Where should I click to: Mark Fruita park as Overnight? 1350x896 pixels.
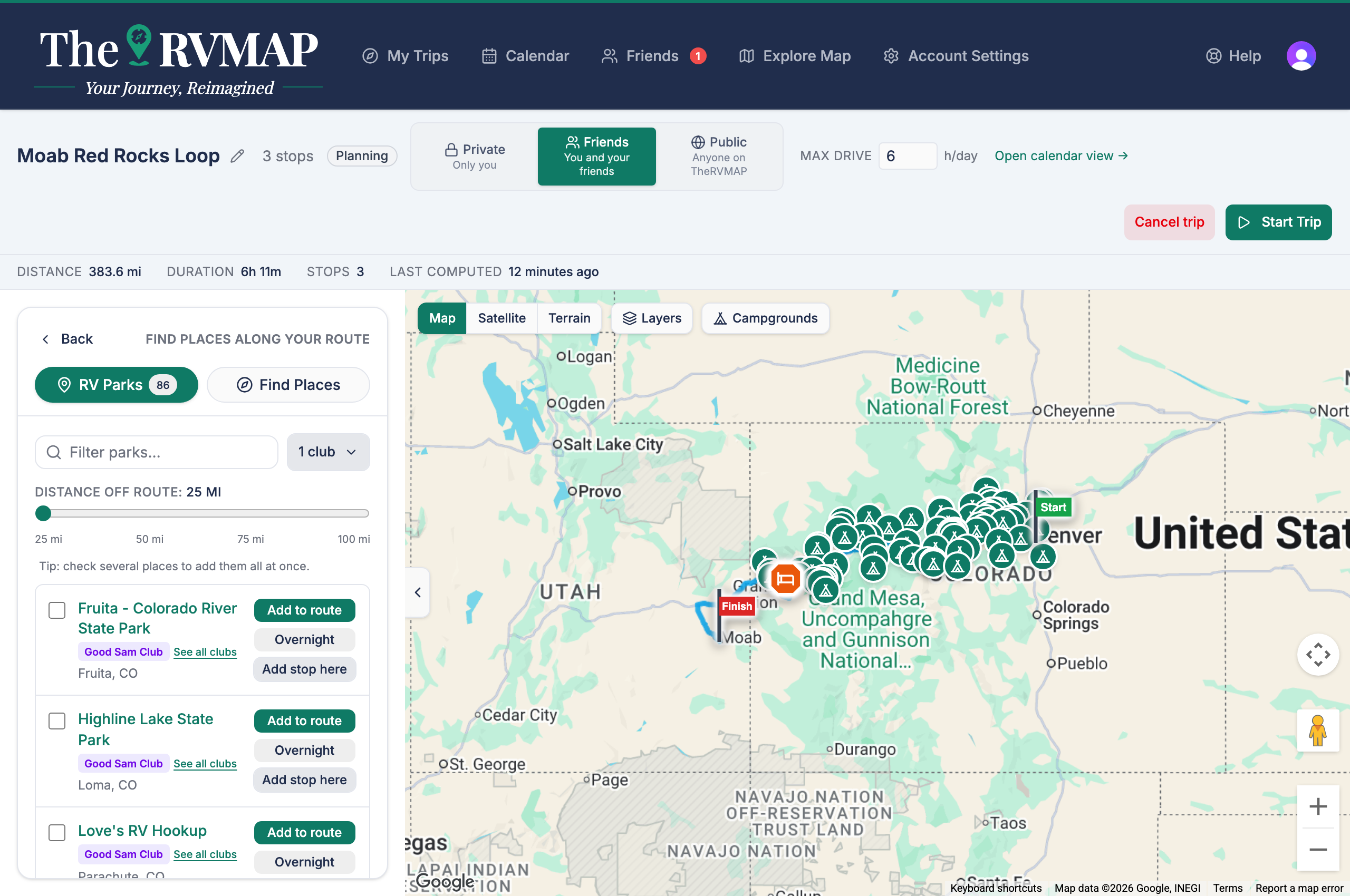coord(304,640)
